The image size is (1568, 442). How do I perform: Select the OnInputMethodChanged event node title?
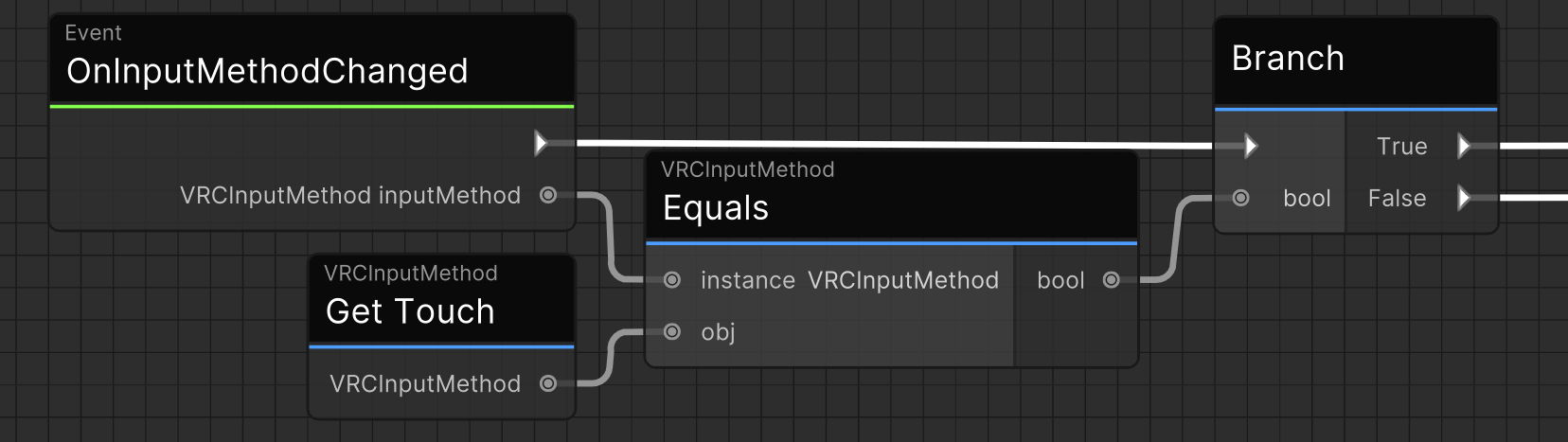tap(267, 71)
